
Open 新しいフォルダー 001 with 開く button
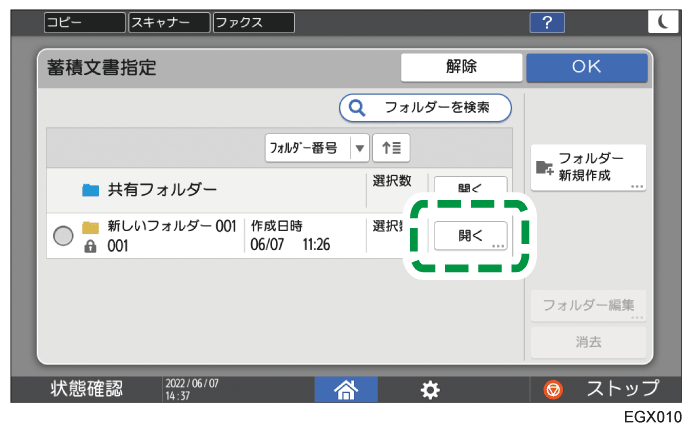click(471, 236)
